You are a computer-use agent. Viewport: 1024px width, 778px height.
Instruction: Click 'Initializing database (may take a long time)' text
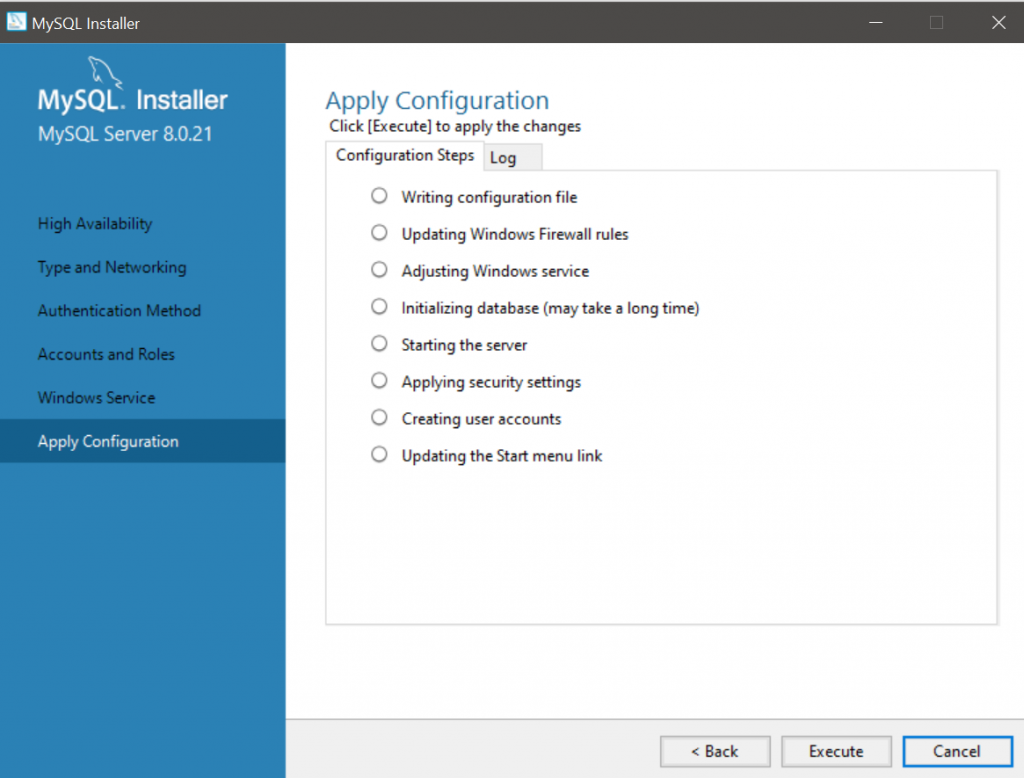click(550, 308)
